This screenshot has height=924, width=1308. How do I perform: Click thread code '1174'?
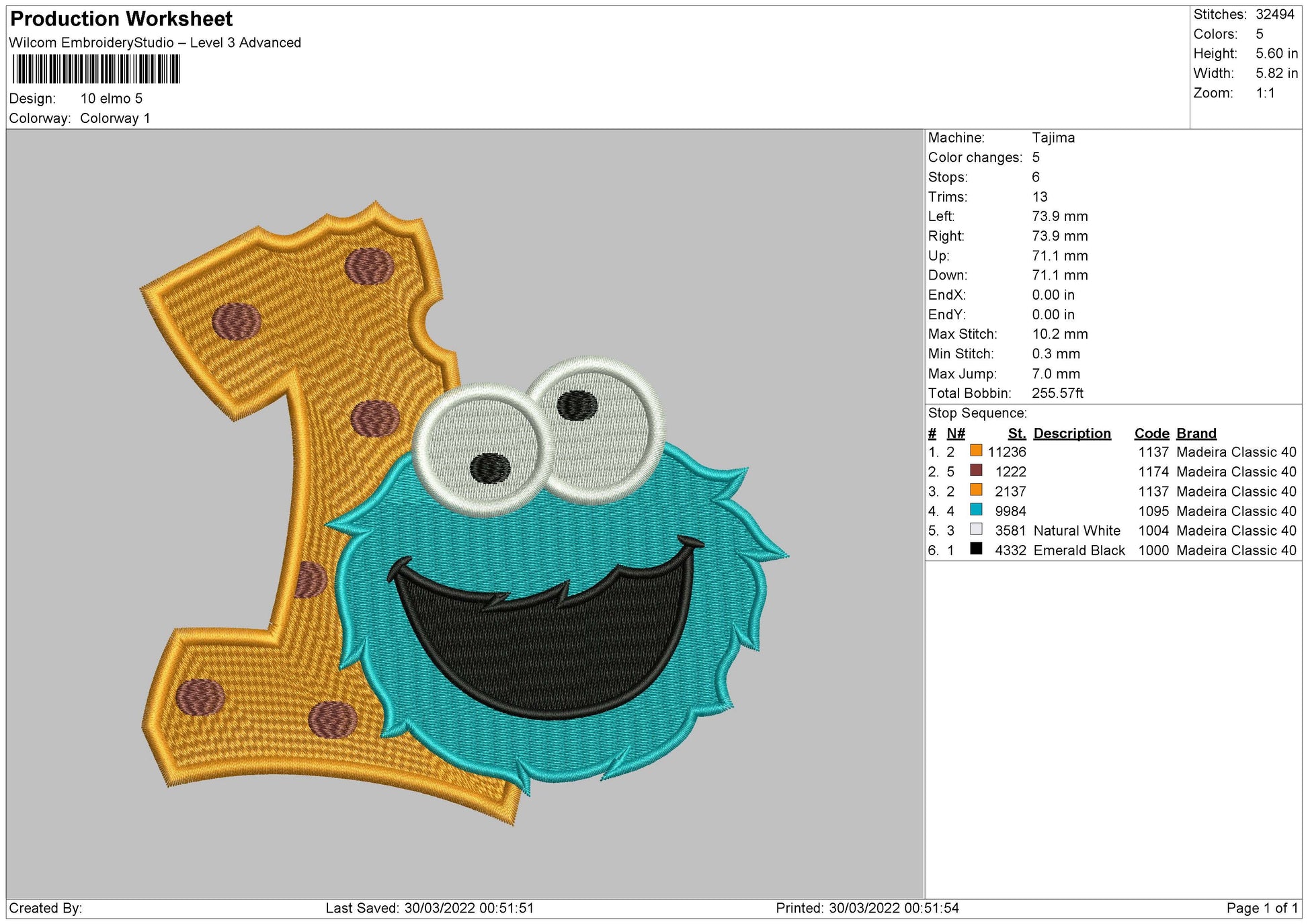pos(1153,472)
